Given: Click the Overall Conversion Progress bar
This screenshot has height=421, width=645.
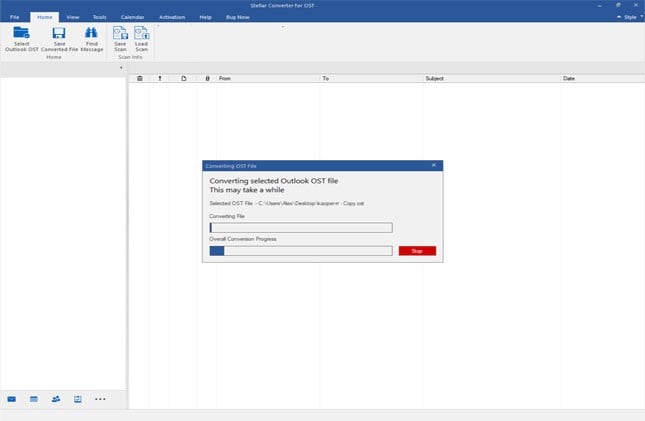Looking at the screenshot, I should pyautogui.click(x=301, y=251).
